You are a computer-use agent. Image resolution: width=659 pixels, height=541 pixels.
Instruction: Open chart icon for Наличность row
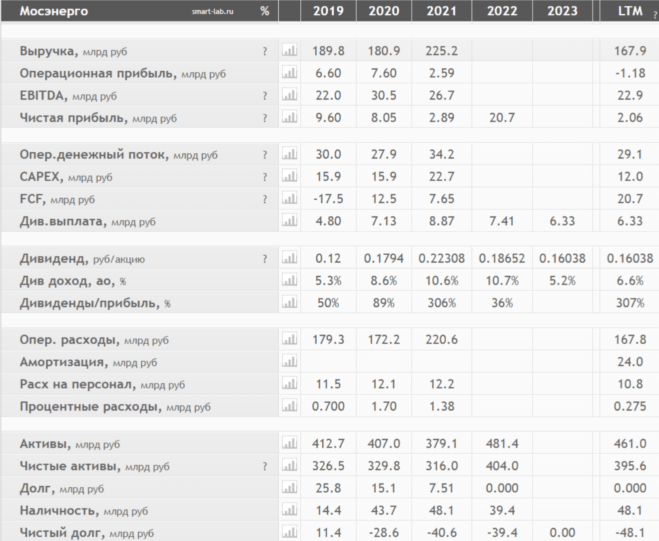[290, 510]
